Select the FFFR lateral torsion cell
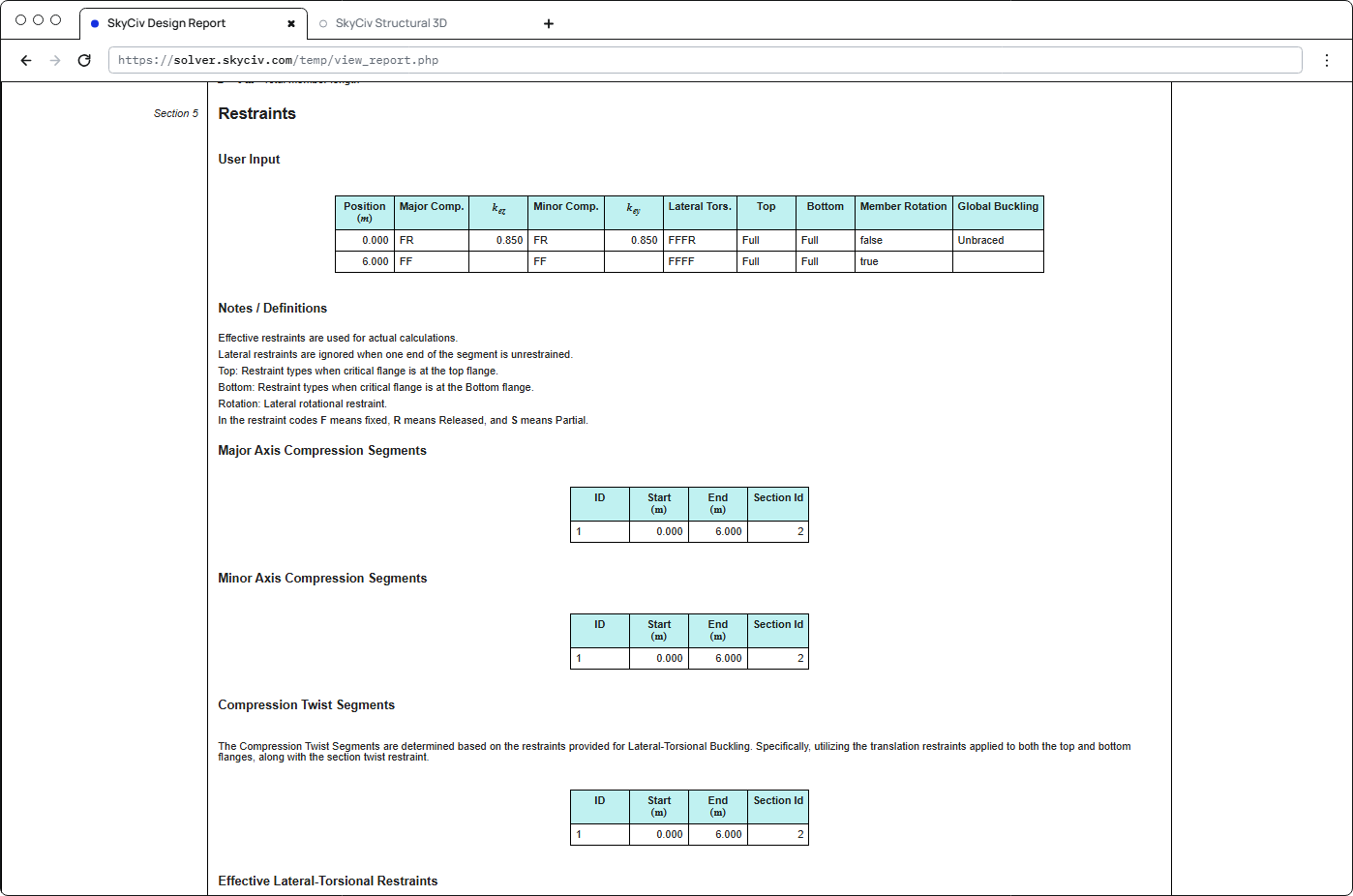This screenshot has width=1353, height=896. 700,240
